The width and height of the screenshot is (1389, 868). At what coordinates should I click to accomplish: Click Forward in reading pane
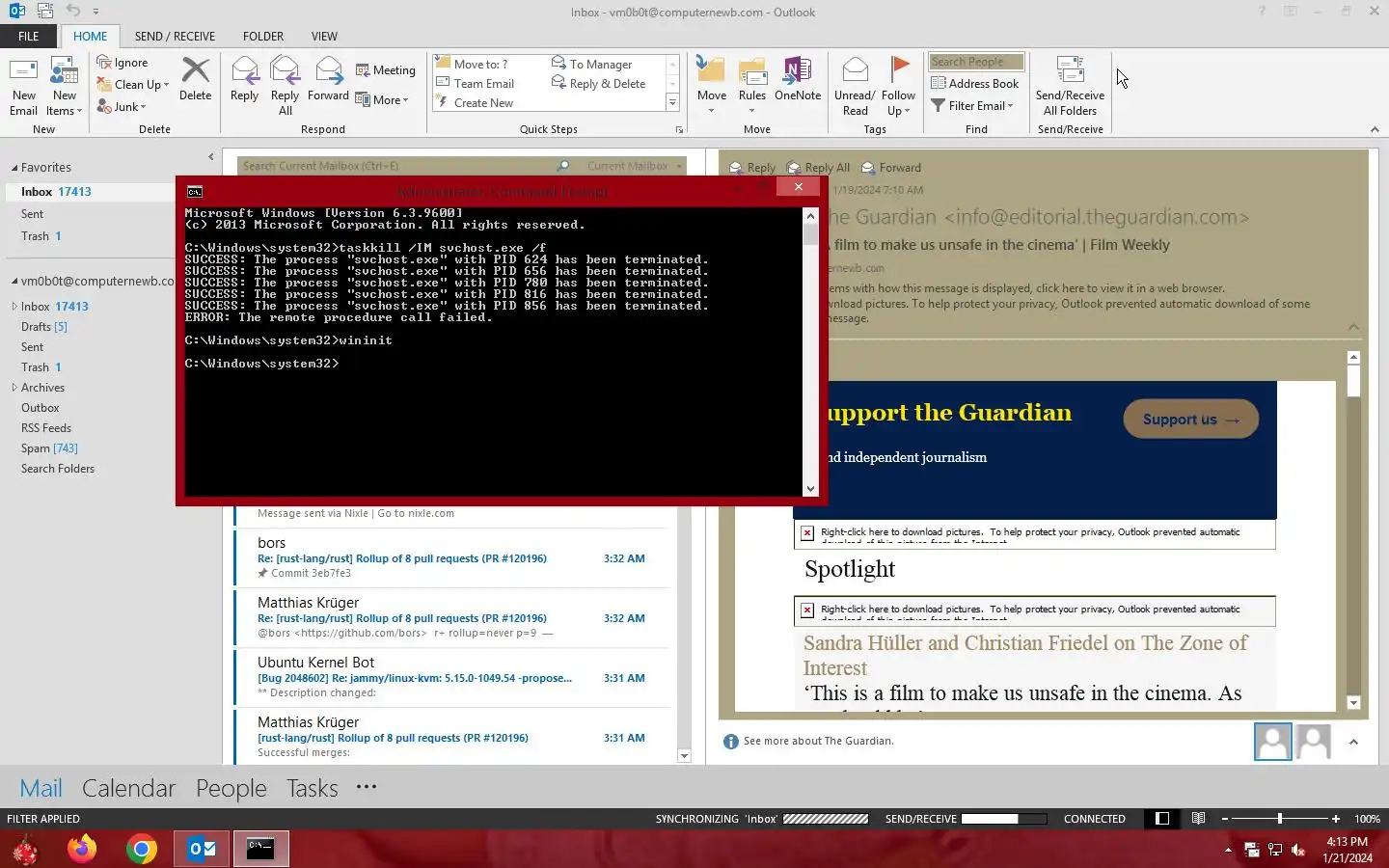(890, 168)
